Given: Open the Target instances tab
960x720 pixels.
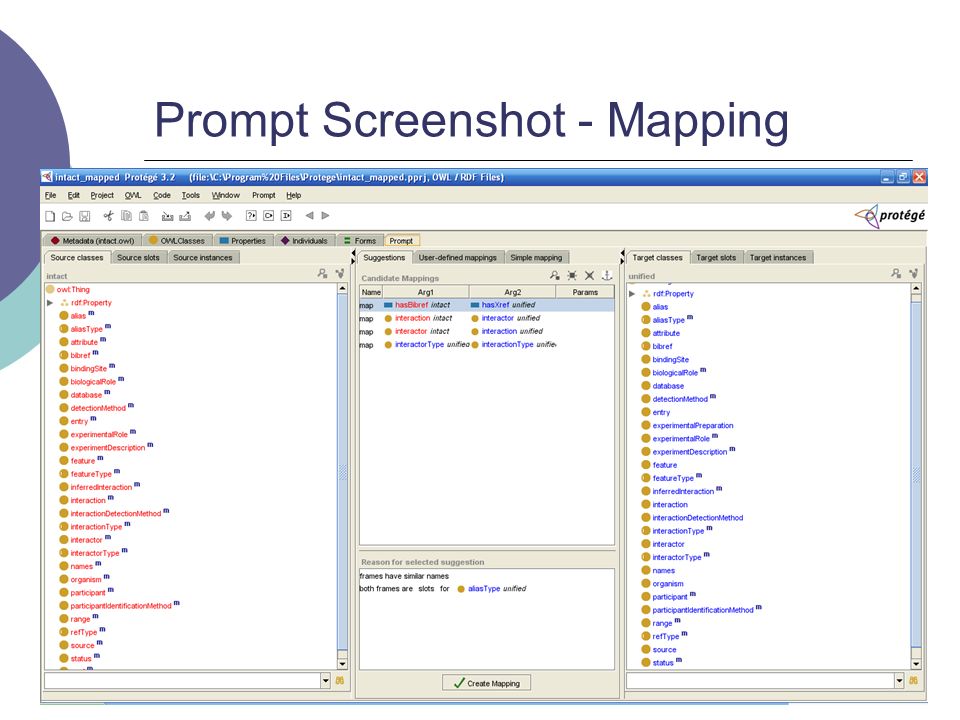Looking at the screenshot, I should 778,258.
